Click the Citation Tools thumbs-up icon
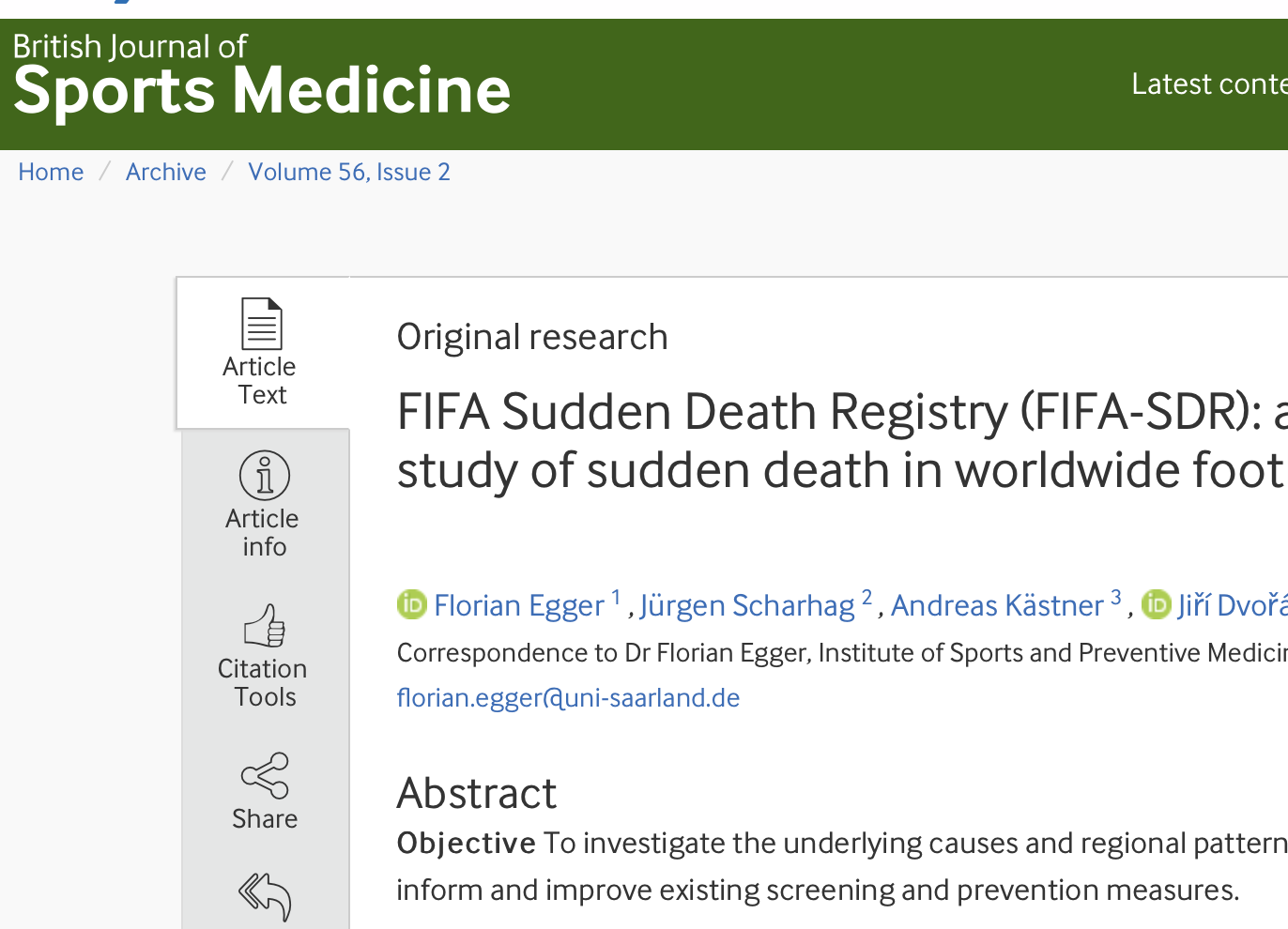1288x929 pixels. (264, 626)
